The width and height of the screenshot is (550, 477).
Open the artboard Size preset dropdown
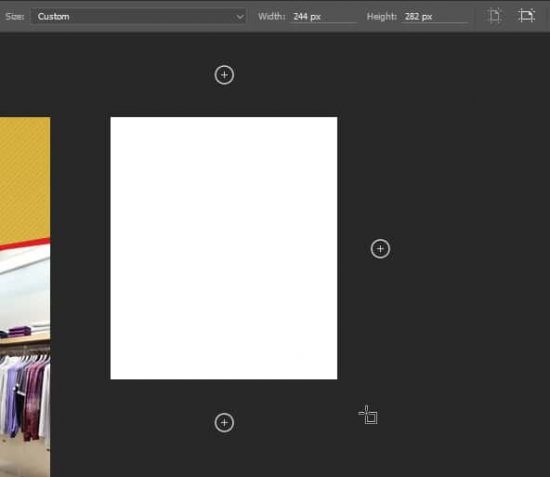[139, 16]
